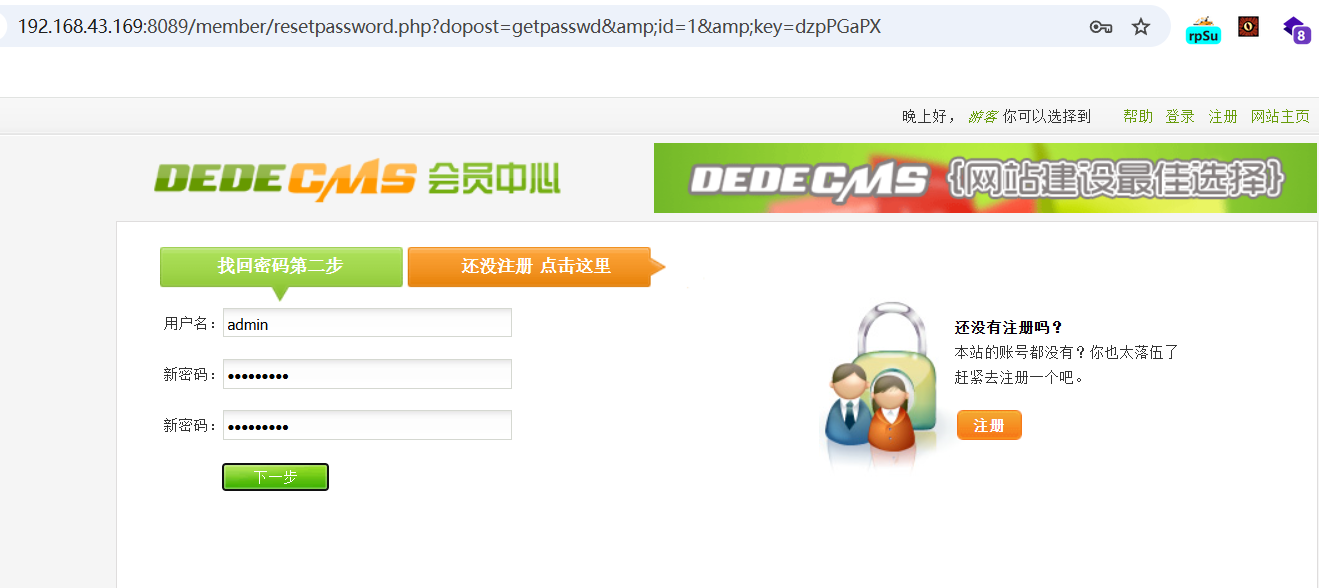Go to 网站主页 link
Image resolution: width=1319 pixels, height=588 pixels.
tap(1280, 117)
